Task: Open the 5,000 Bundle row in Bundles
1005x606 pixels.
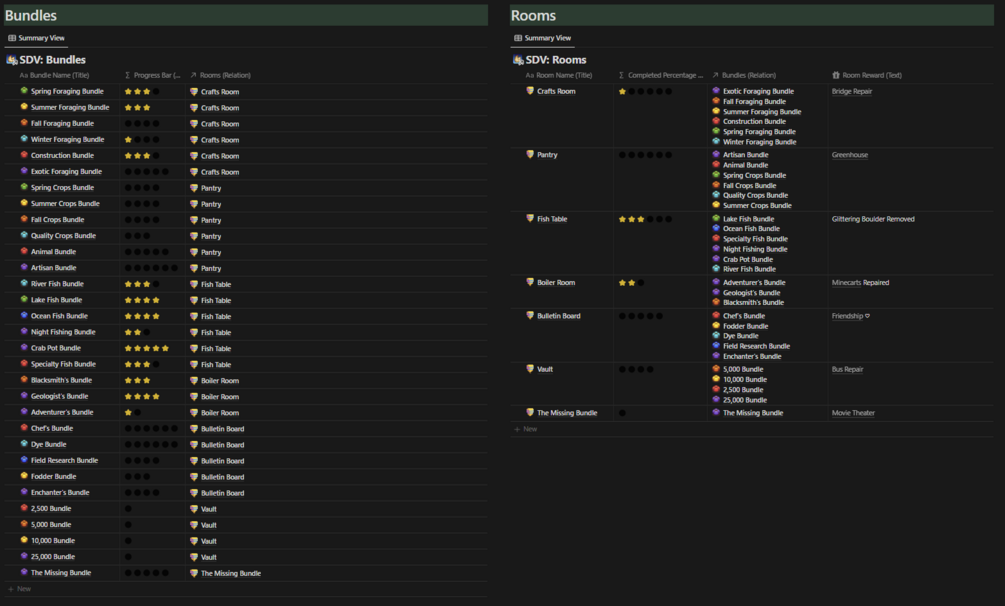Action: (x=51, y=524)
